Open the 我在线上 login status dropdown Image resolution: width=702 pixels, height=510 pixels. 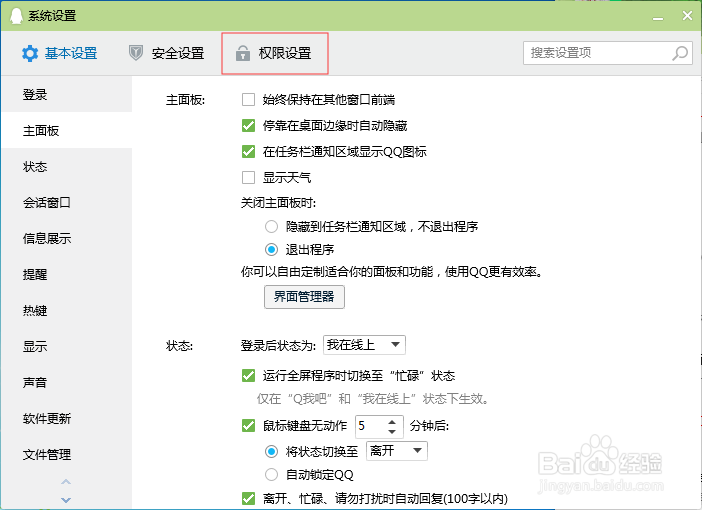click(x=364, y=345)
